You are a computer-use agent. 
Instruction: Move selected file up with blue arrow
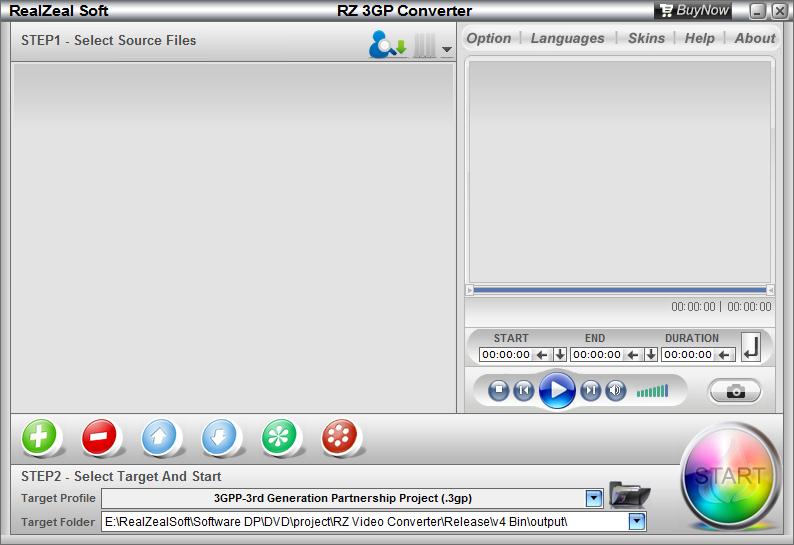(160, 437)
